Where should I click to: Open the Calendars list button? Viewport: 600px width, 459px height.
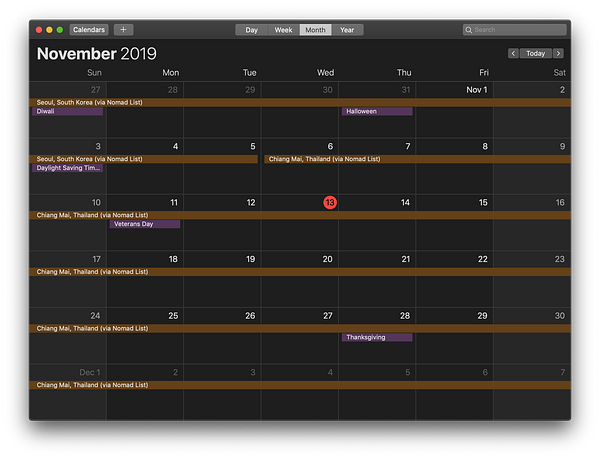[89, 30]
